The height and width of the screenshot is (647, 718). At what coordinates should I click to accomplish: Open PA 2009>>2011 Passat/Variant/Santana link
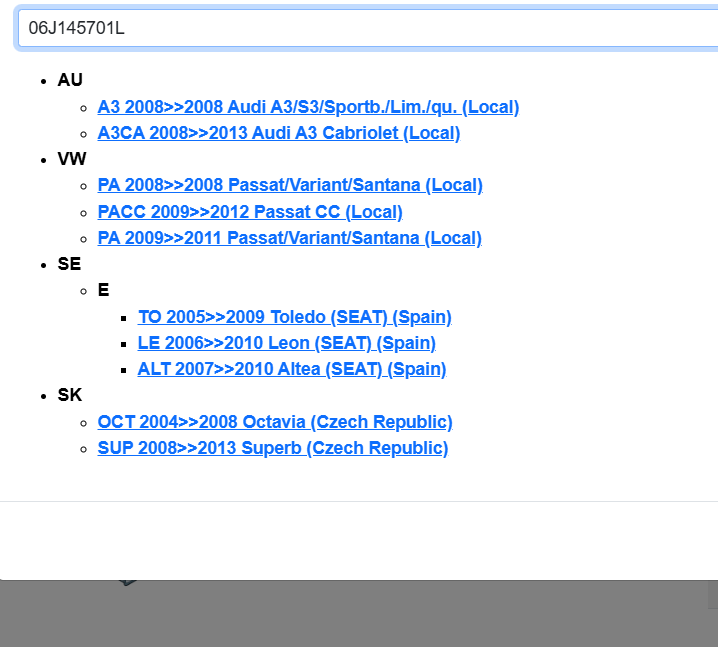click(289, 238)
